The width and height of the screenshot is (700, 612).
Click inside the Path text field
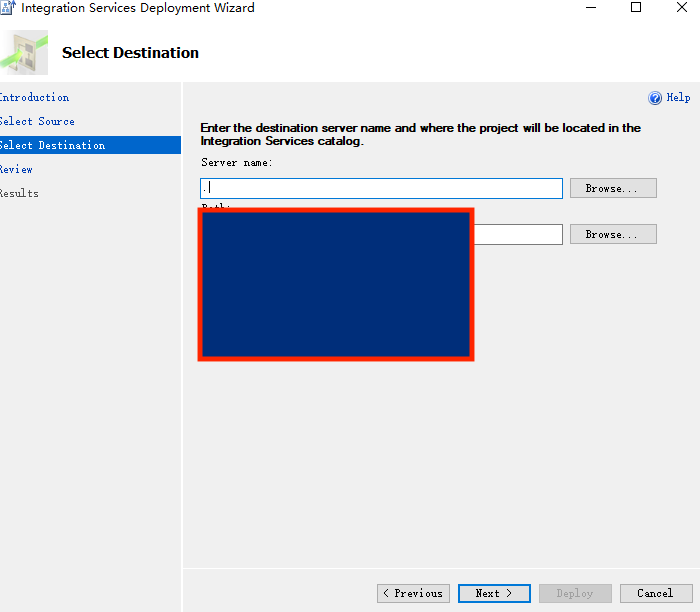point(517,234)
